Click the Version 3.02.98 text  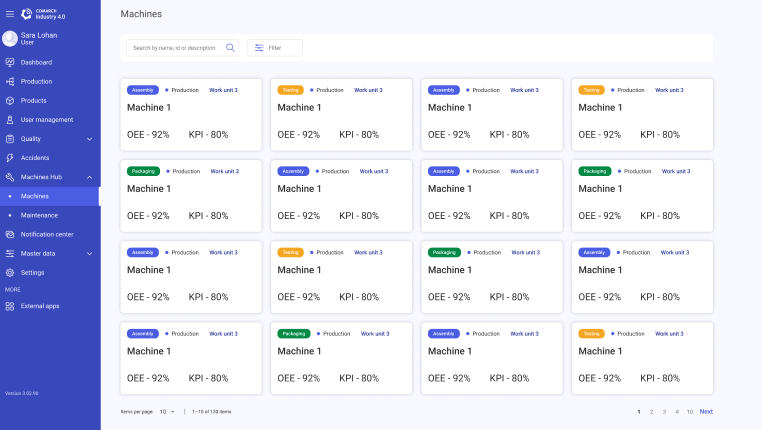(21, 393)
